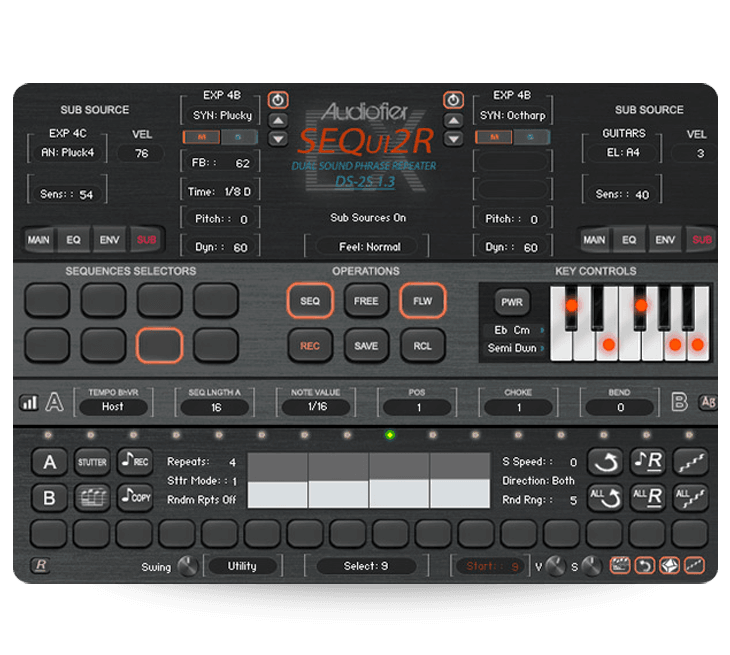Switch to right EQ tab
This screenshot has height=655, width=730.
point(629,240)
